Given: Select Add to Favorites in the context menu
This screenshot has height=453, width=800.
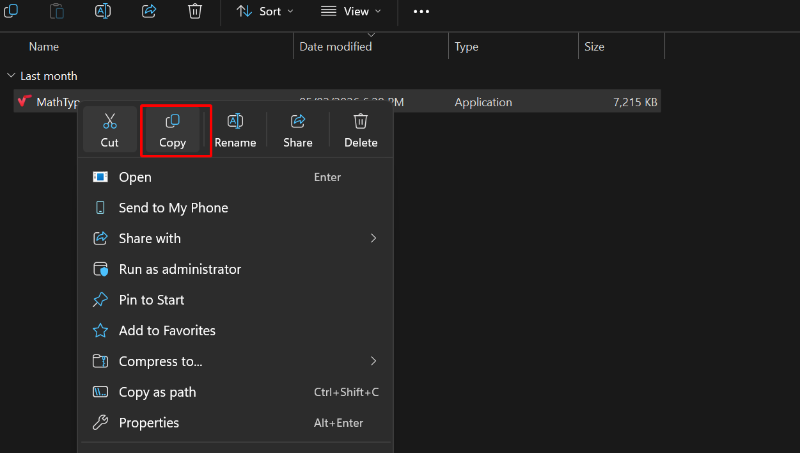Looking at the screenshot, I should pos(167,330).
